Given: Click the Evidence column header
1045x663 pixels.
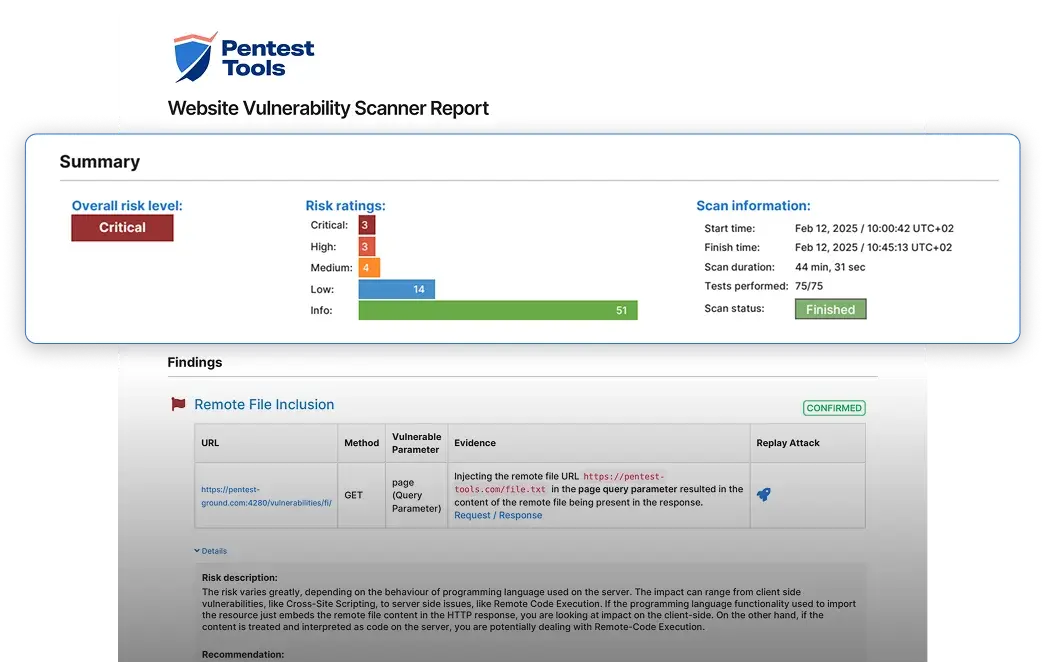Looking at the screenshot, I should 475,443.
